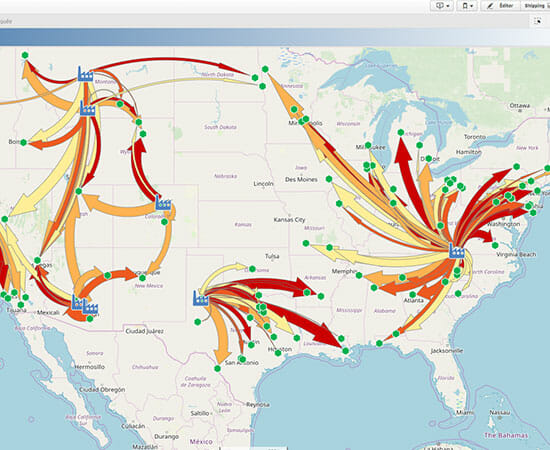Click the selection tool icon below toolbar
Viewport: 550px width, 450px height.
[x=537, y=21]
